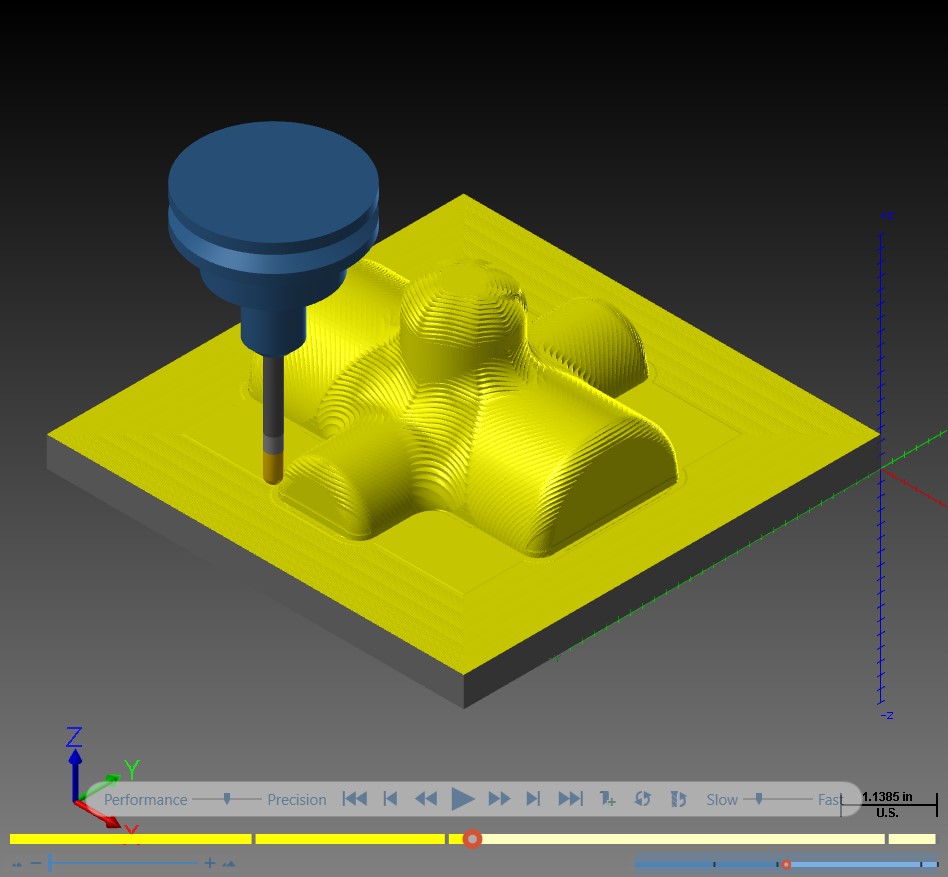Click the red progress marker on timeline
This screenshot has height=877, width=948.
472,839
